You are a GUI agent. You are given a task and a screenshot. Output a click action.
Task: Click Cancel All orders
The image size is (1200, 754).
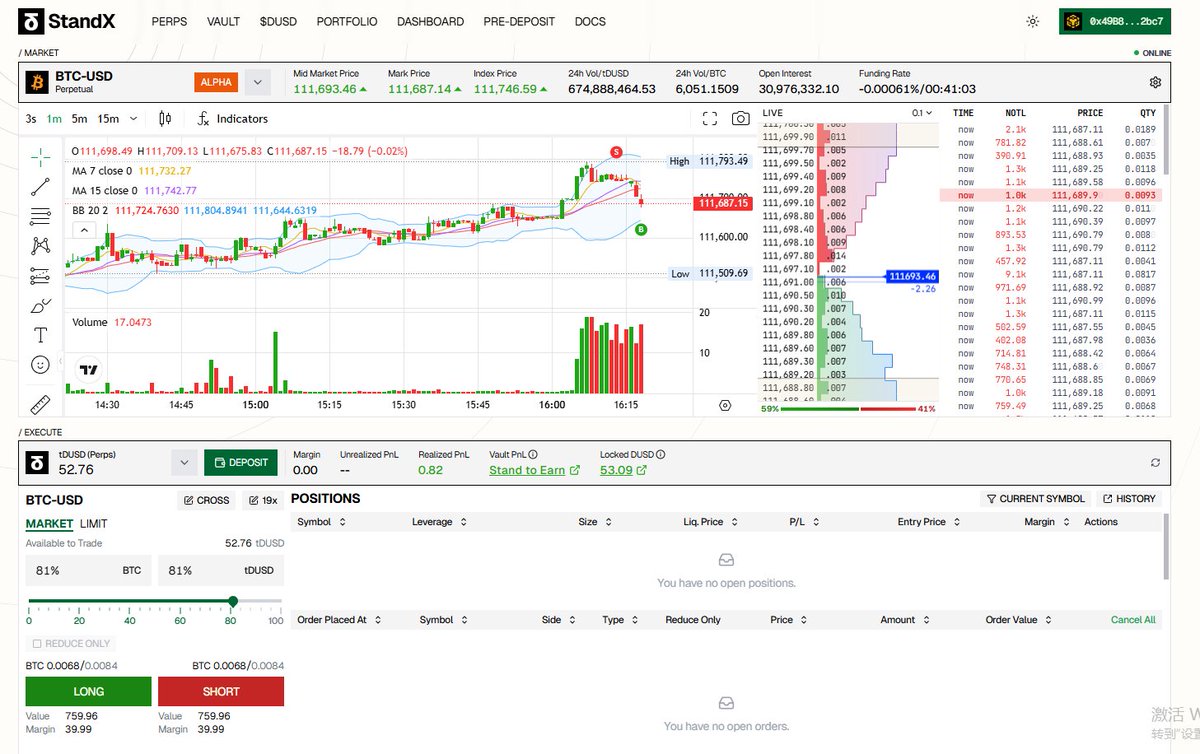pyautogui.click(x=1133, y=620)
